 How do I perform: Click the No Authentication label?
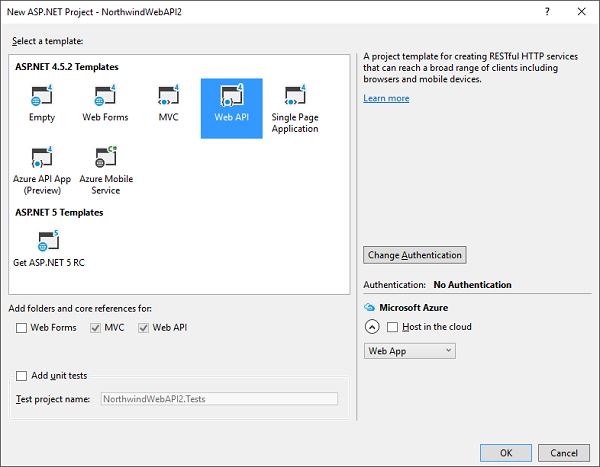click(x=472, y=285)
